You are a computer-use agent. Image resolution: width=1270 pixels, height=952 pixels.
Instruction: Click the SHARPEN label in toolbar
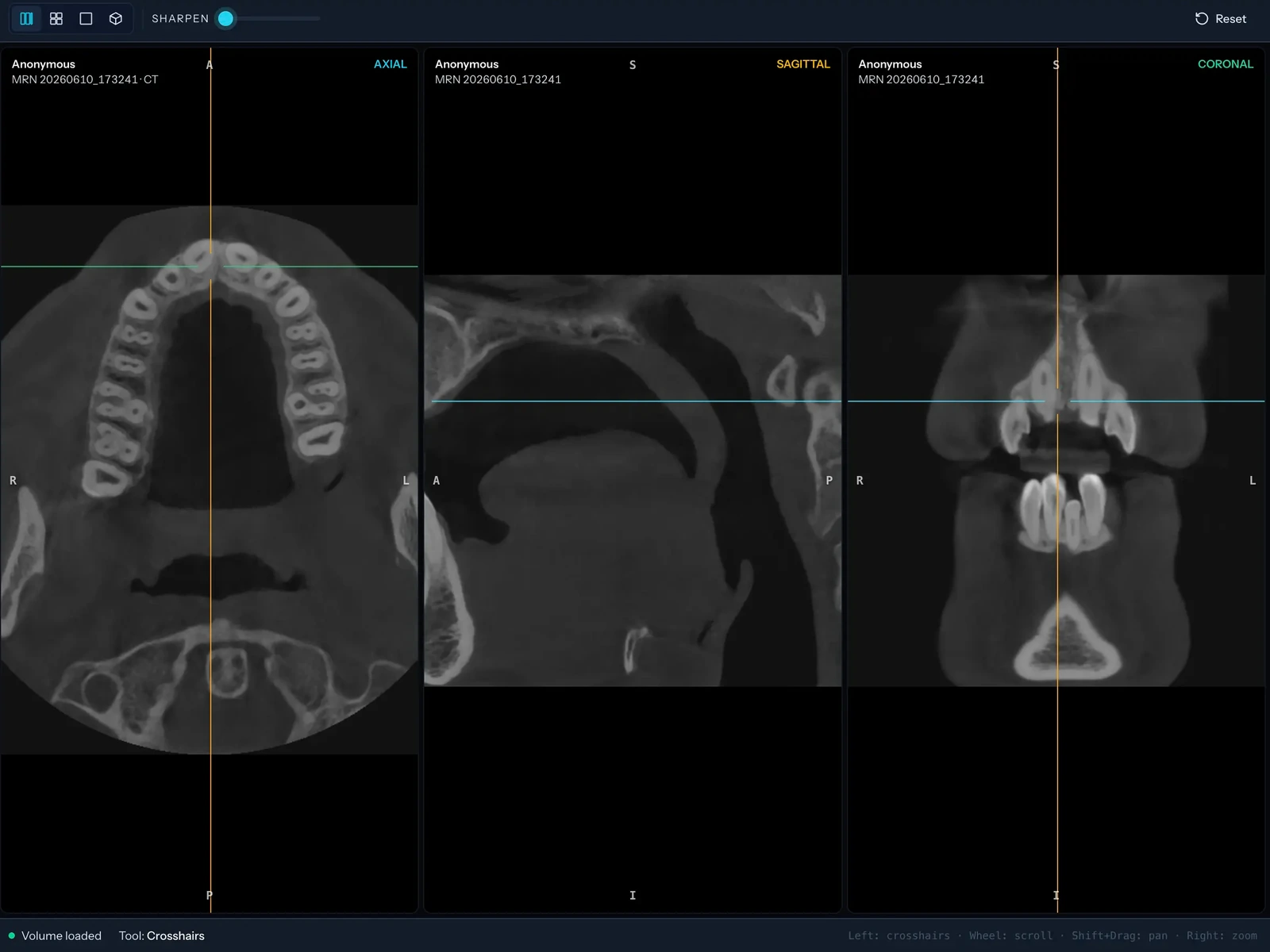[180, 18]
